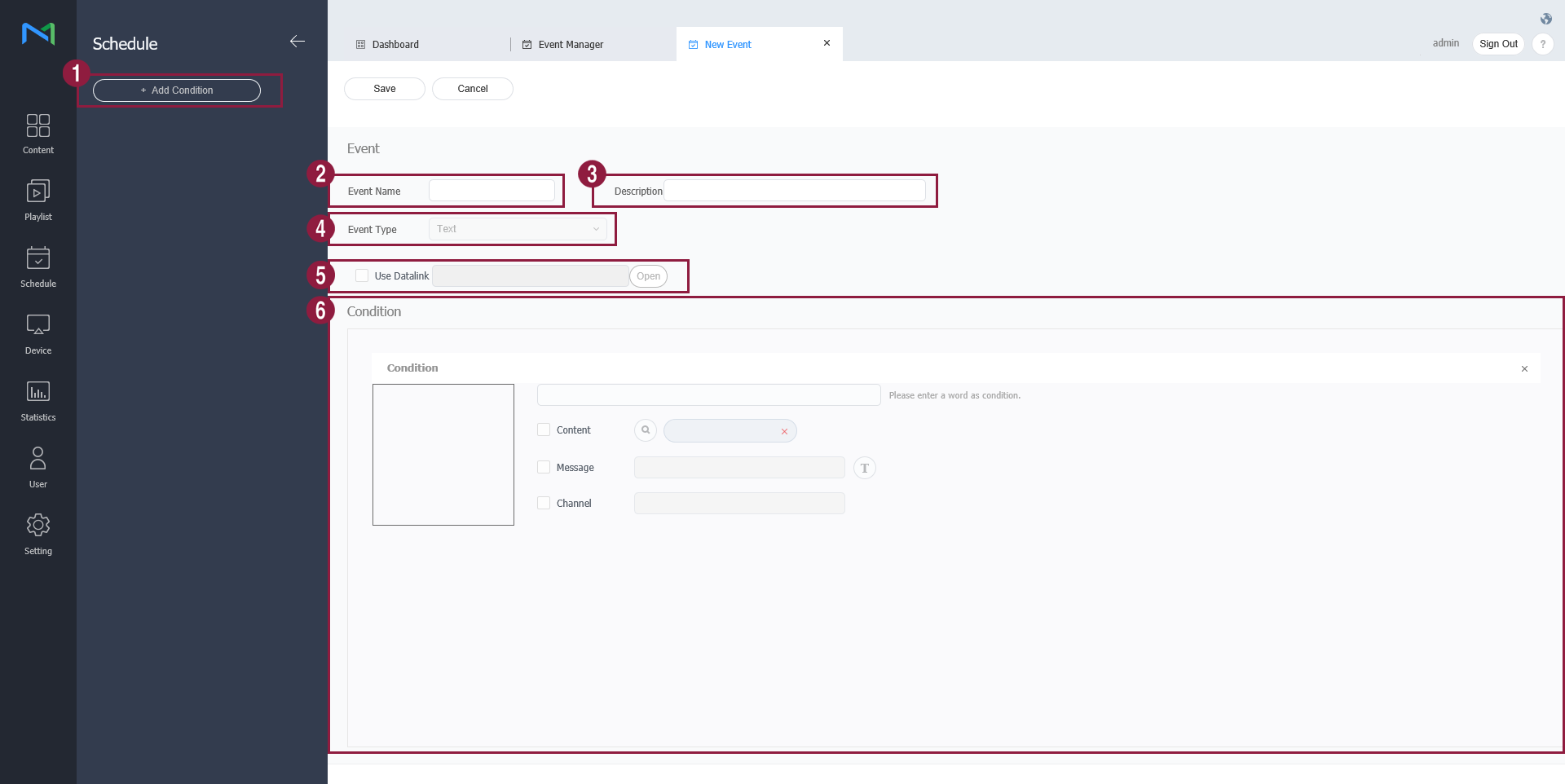Click the Datalink Open button
The width and height of the screenshot is (1565, 784).
coord(648,276)
